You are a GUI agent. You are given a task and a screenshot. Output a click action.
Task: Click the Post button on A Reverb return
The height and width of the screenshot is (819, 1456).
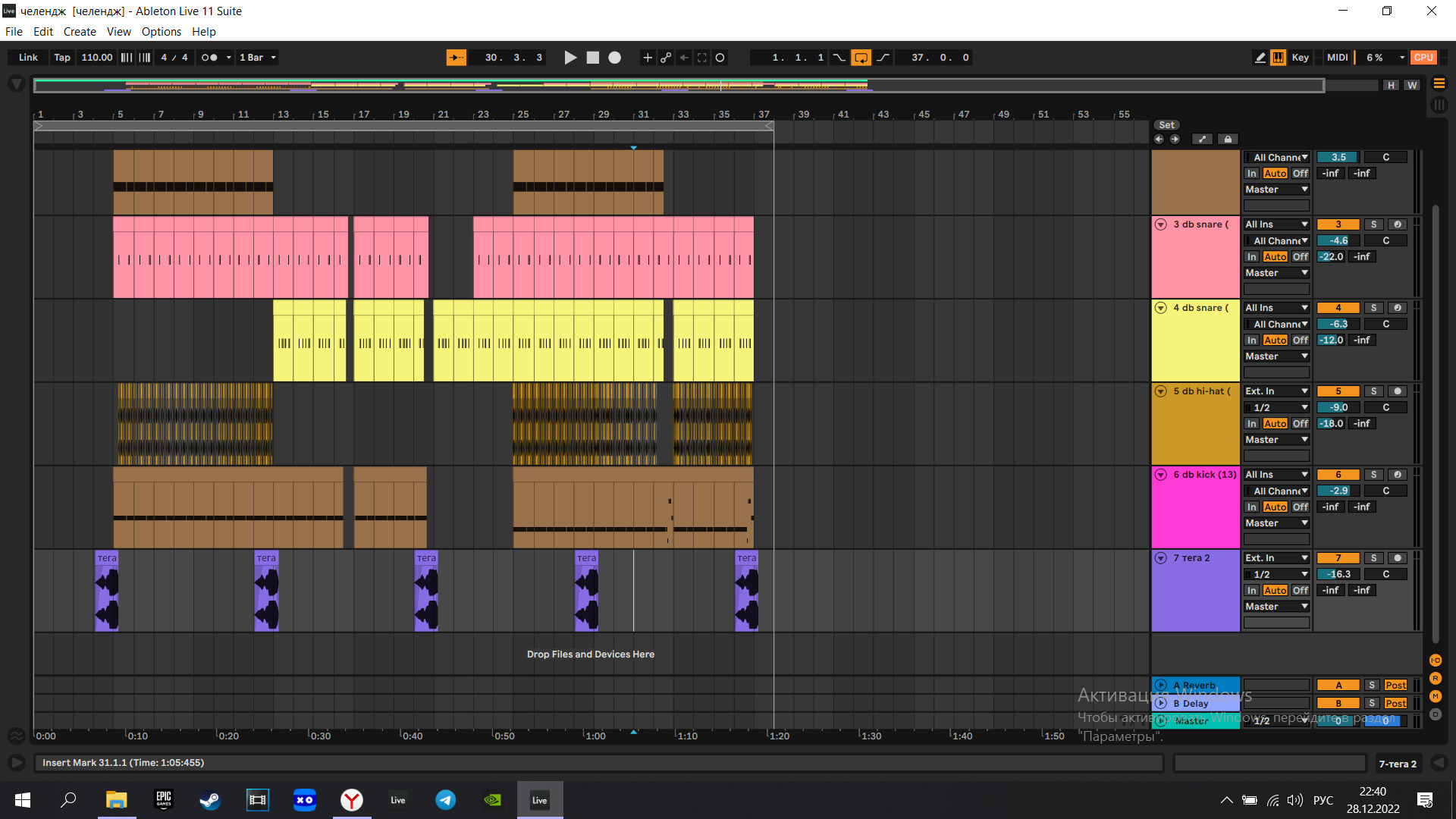[x=1395, y=686]
